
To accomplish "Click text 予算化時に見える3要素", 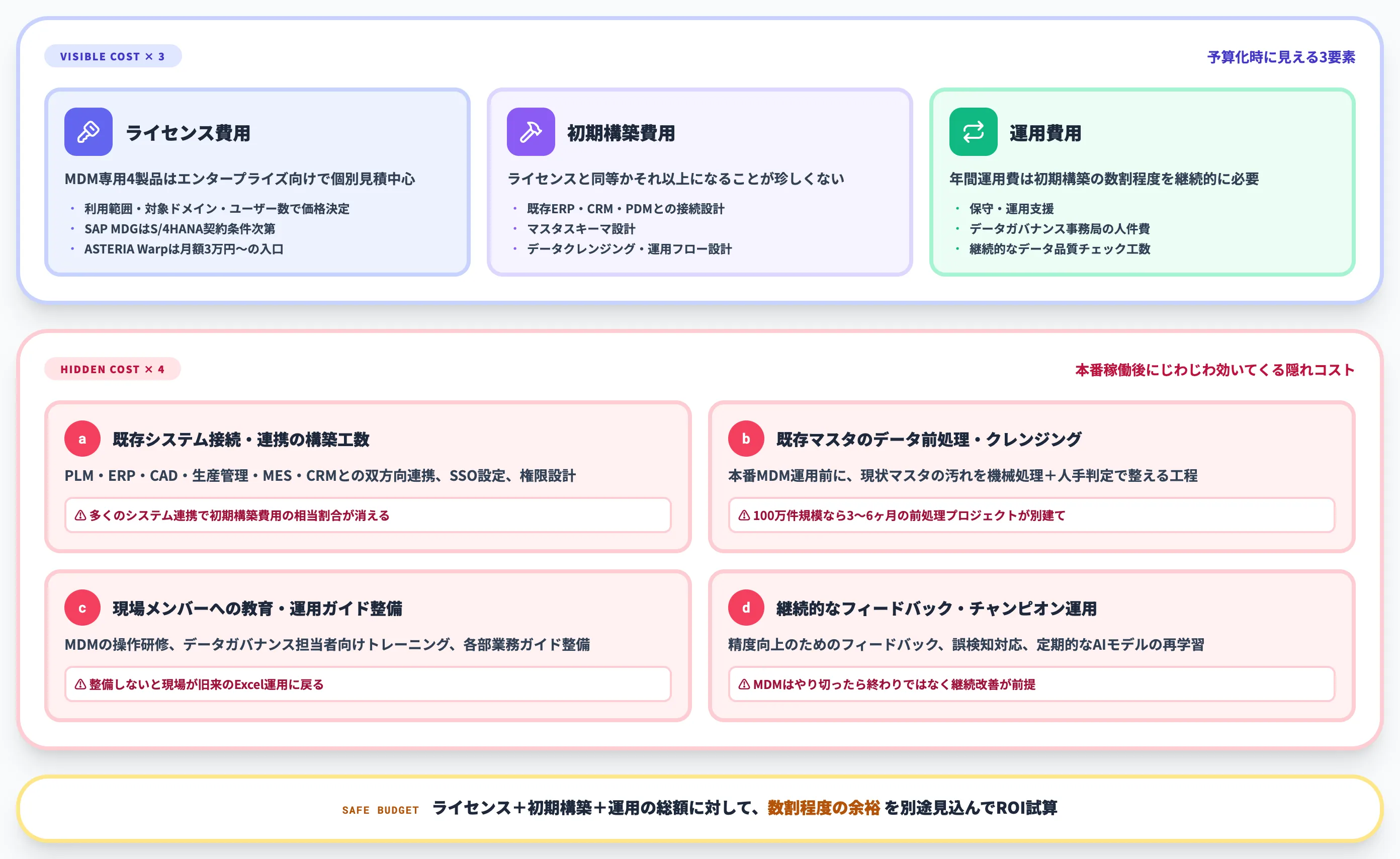I will coord(1281,57).
